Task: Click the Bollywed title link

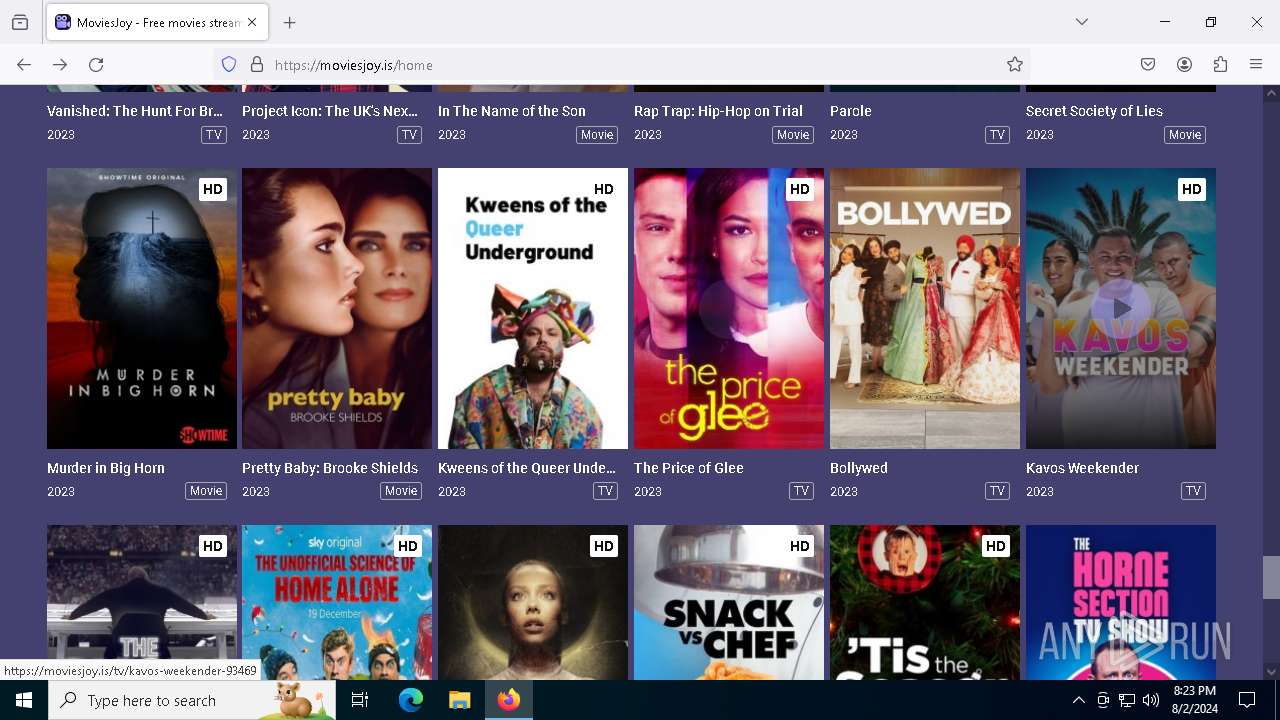Action: coord(859,468)
